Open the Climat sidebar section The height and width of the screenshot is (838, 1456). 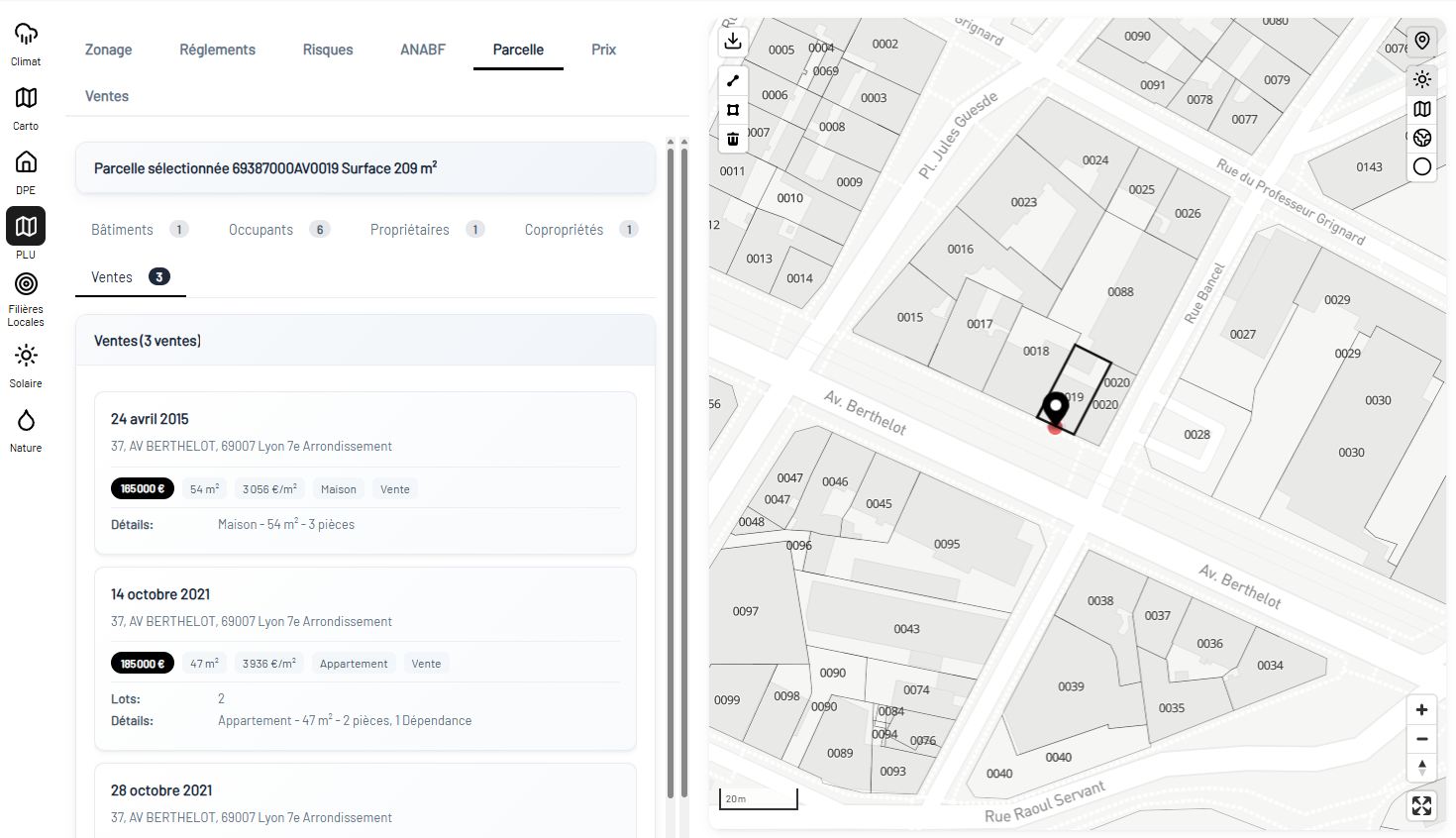pos(26,44)
